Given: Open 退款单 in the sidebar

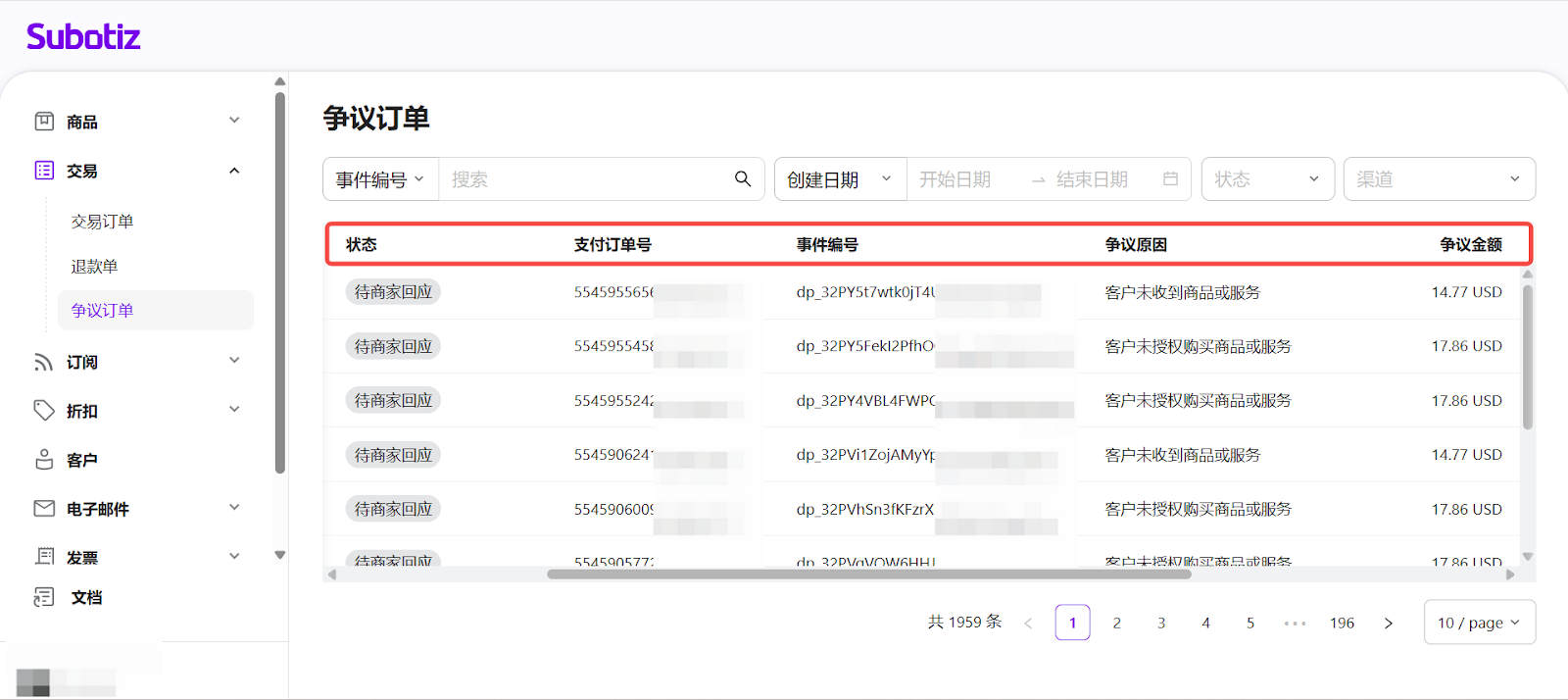Looking at the screenshot, I should 95,267.
